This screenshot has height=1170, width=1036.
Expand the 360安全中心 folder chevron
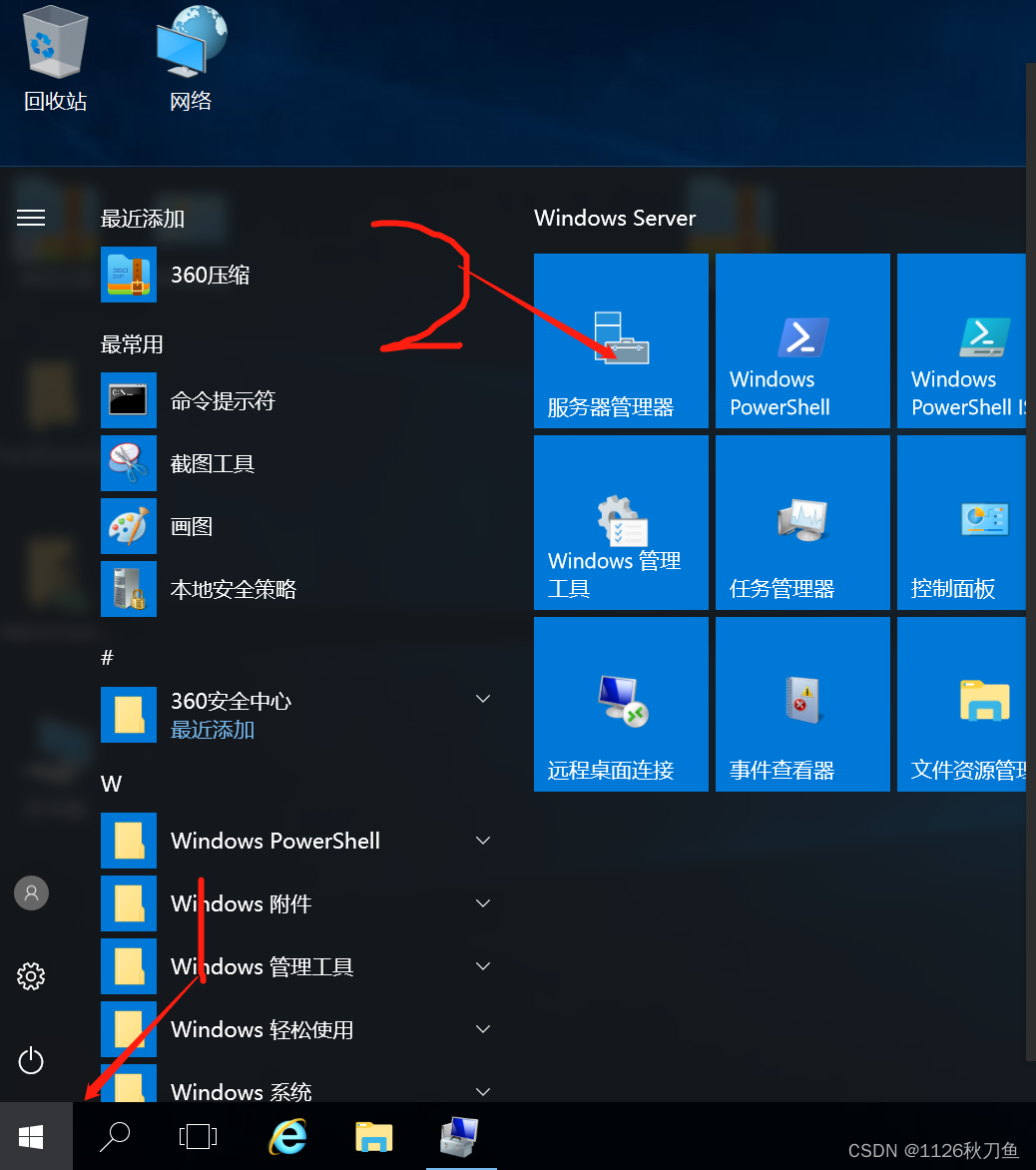pos(483,699)
